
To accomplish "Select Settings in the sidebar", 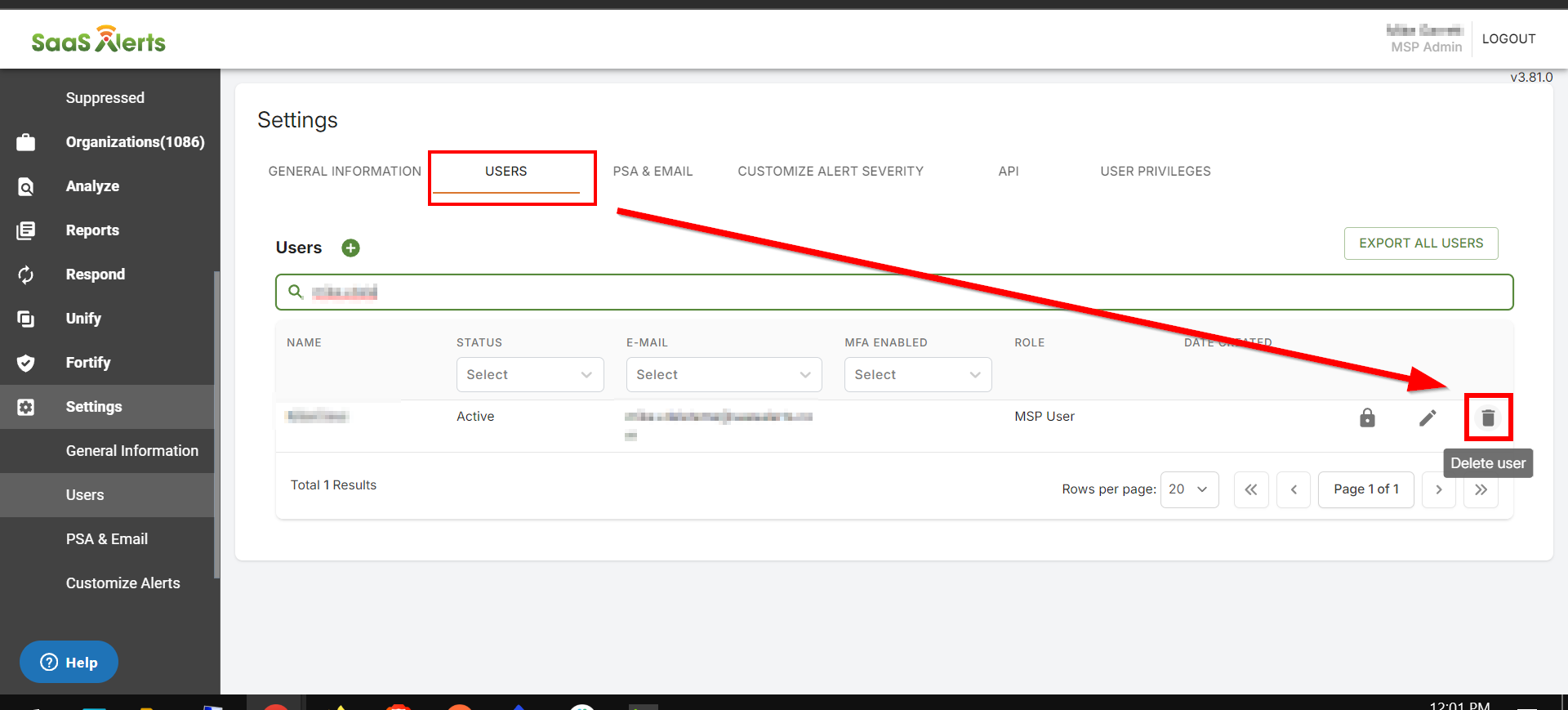I will 94,407.
